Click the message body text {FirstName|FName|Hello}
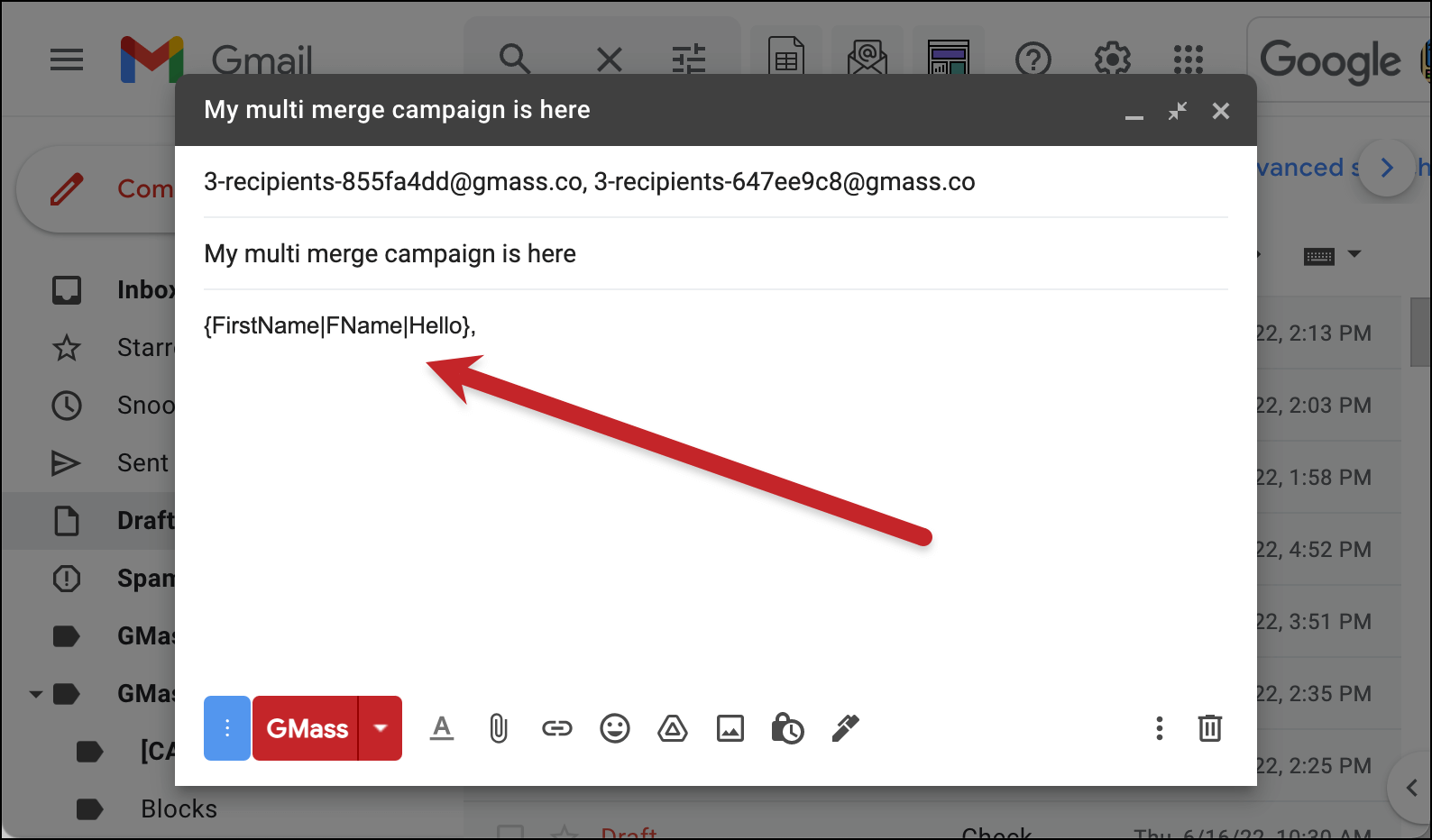Screen dimensions: 1432x840 (x=340, y=325)
